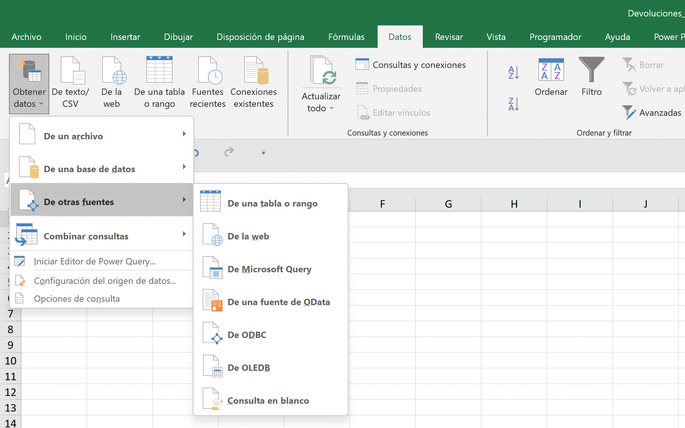Viewport: 685px width, 428px height.
Task: Choose De Microsoft Query in submenu
Action: [271, 269]
